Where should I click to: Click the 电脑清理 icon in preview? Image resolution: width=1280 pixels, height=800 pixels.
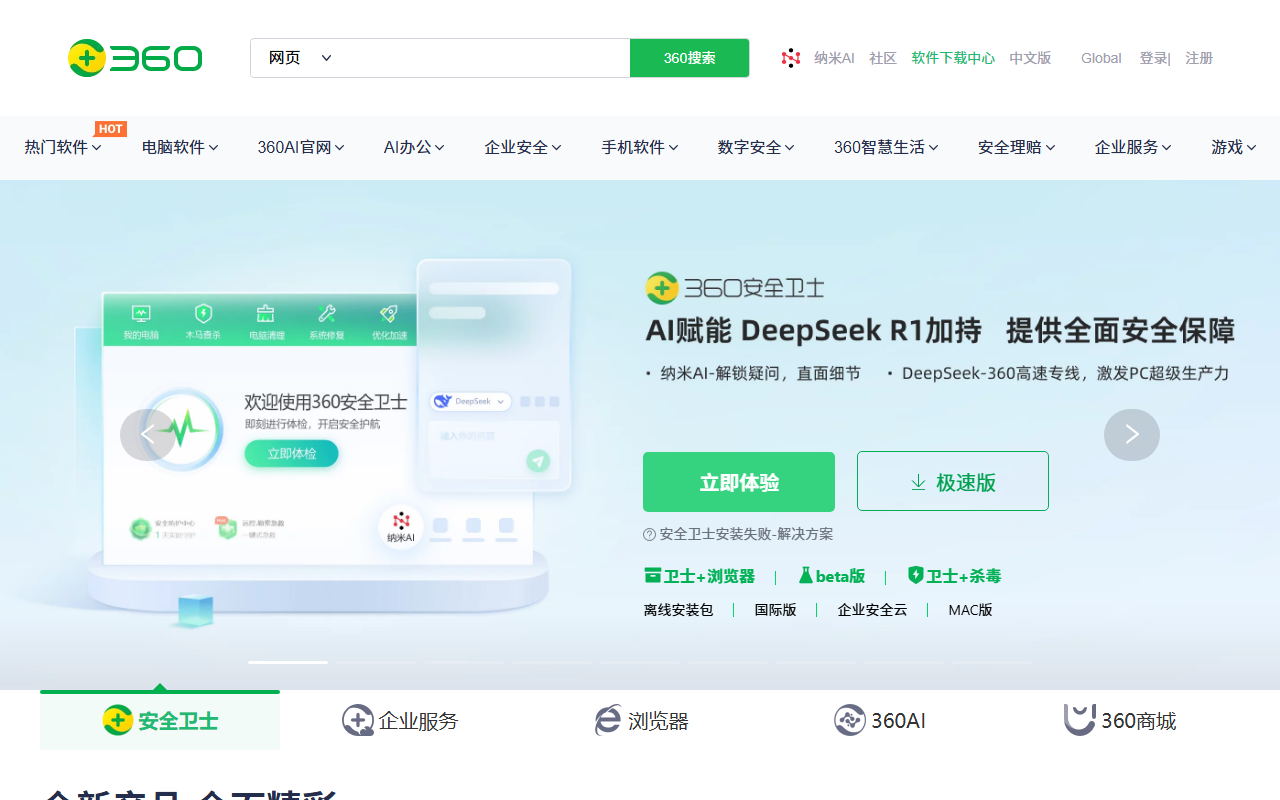[265, 313]
